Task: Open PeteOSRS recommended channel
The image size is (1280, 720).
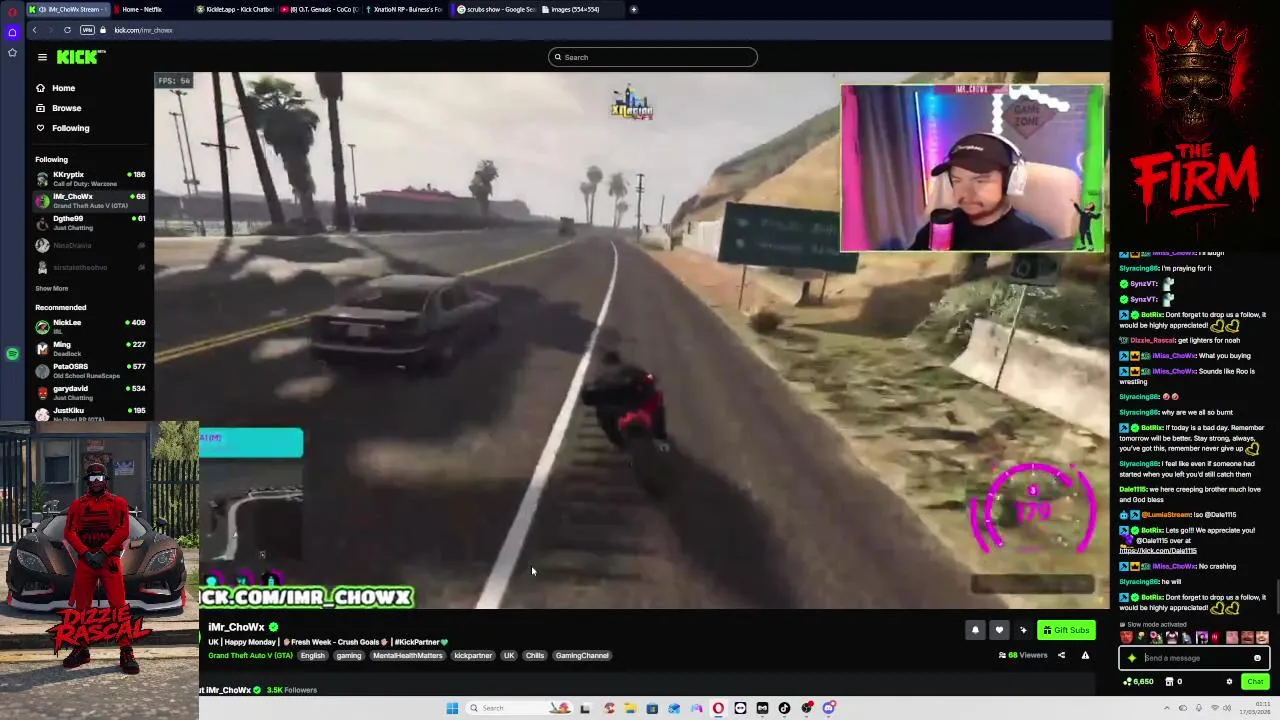Action: (x=90, y=370)
